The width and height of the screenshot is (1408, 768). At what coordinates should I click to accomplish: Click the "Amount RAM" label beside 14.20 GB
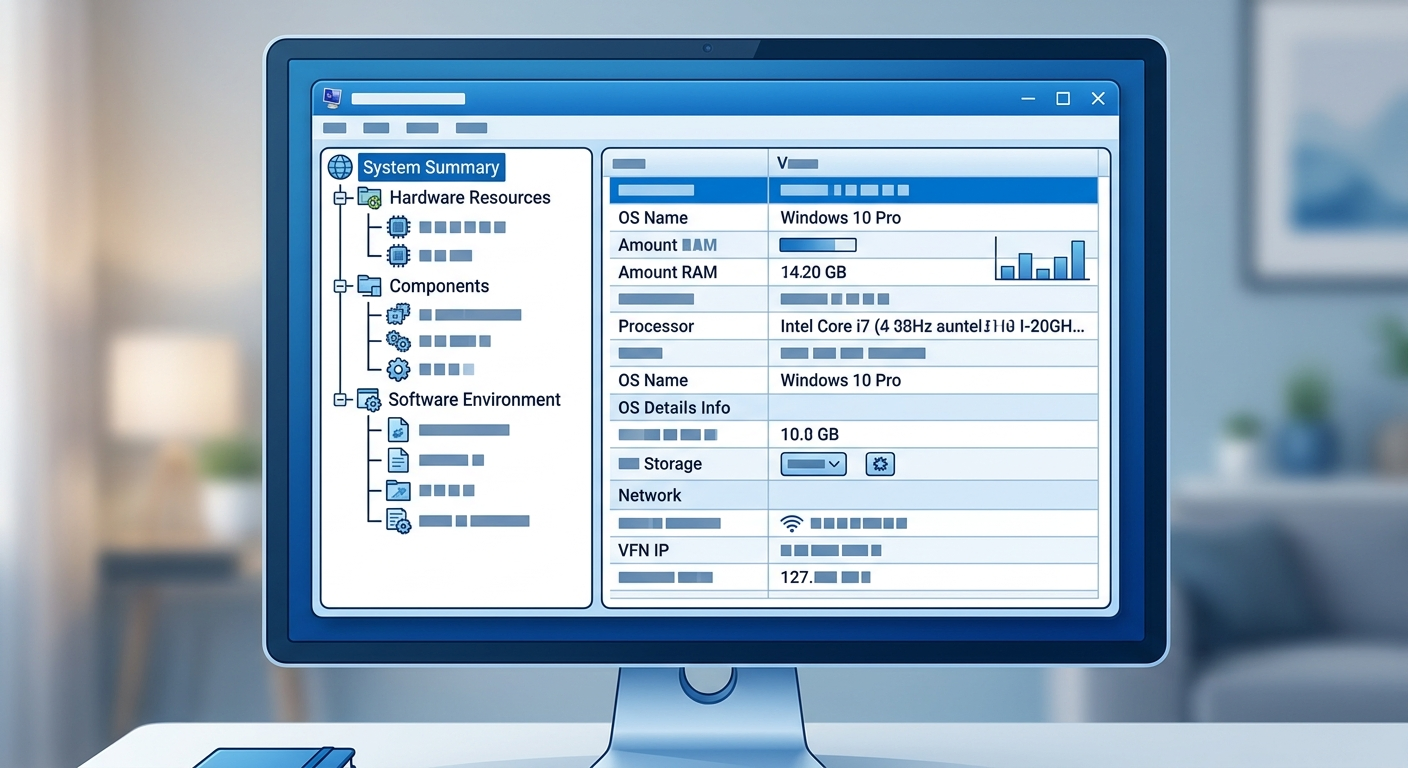click(667, 272)
